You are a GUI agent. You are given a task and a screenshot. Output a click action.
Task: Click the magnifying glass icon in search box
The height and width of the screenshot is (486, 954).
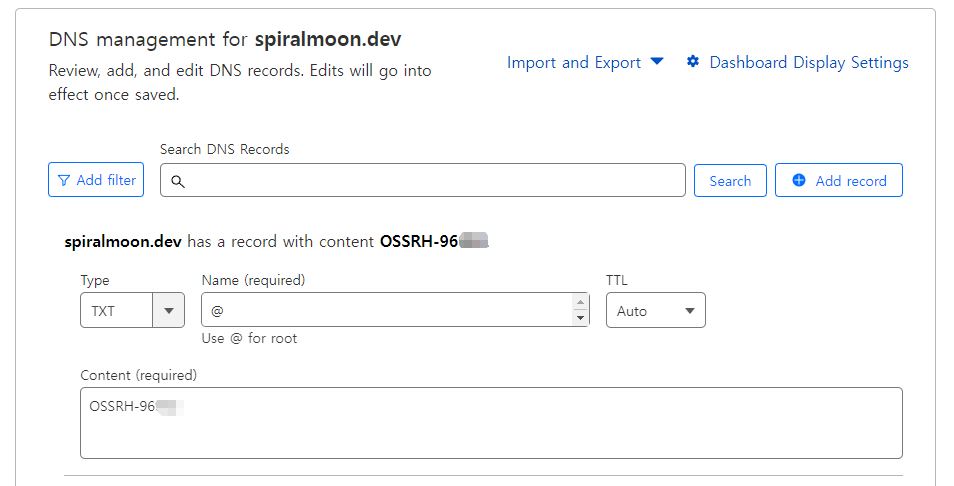tap(178, 181)
